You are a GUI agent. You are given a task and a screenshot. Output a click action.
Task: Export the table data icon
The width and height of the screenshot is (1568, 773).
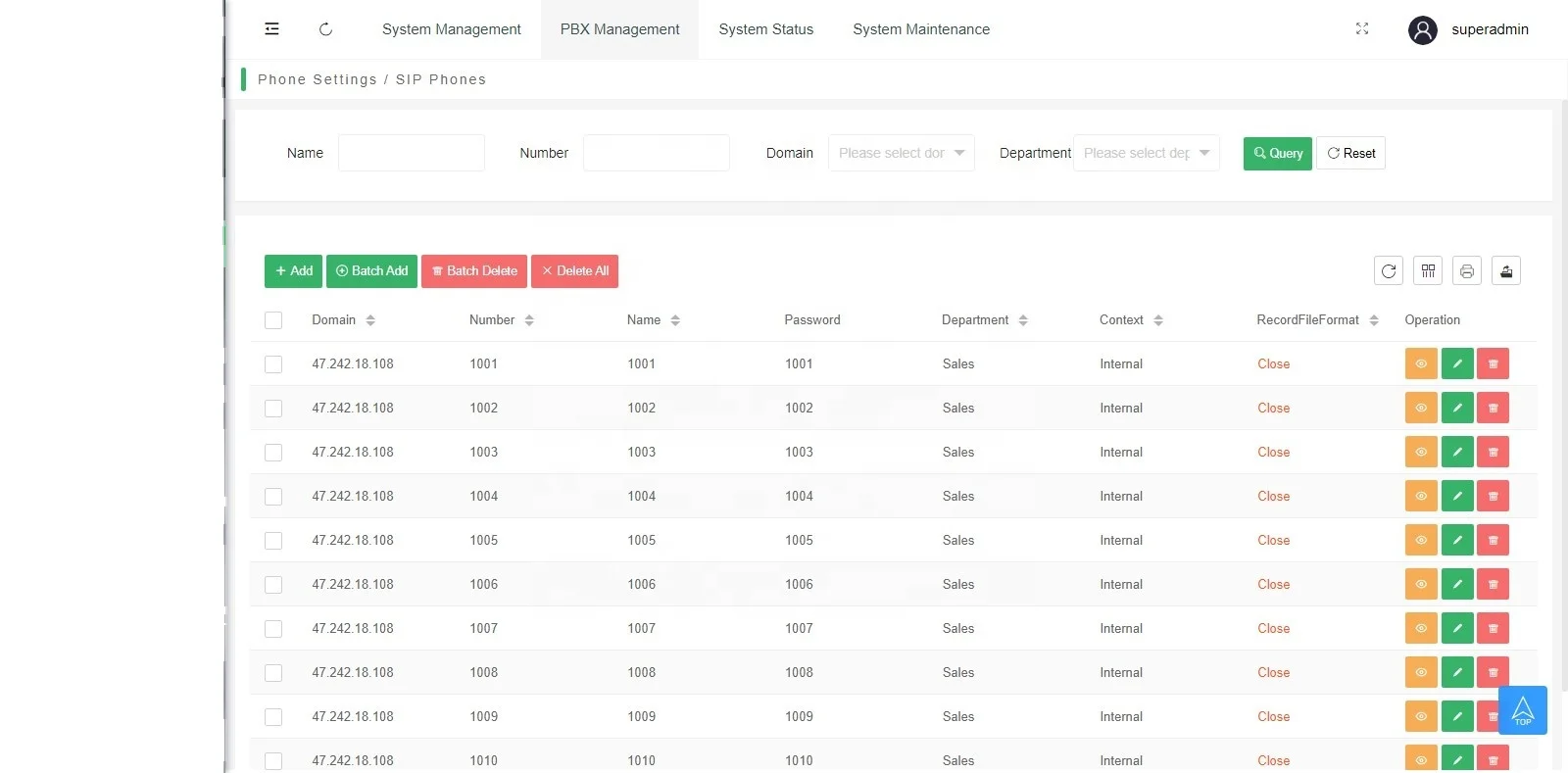point(1506,271)
